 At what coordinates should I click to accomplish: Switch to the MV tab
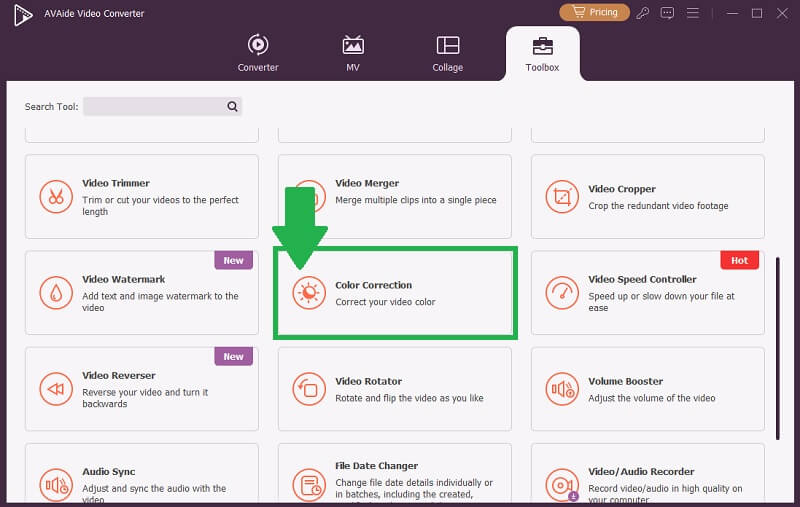[x=353, y=54]
